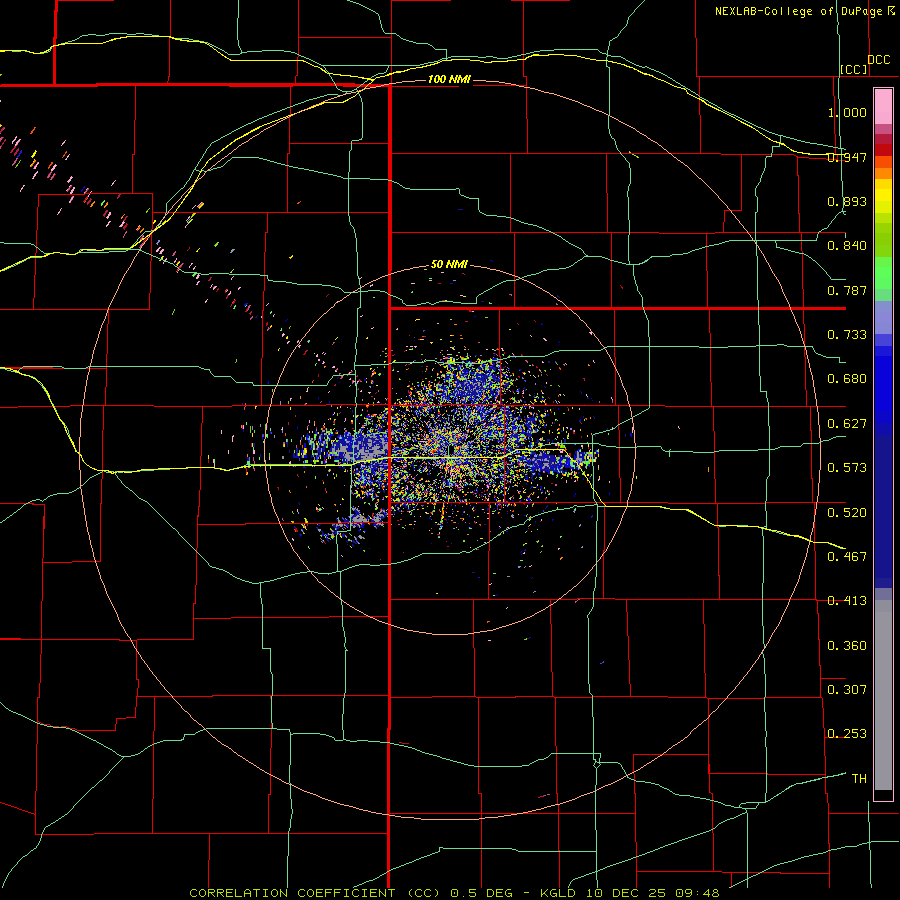This screenshot has width=900, height=900.
Task: Pick the 0.467 scale value
Action: (x=847, y=556)
